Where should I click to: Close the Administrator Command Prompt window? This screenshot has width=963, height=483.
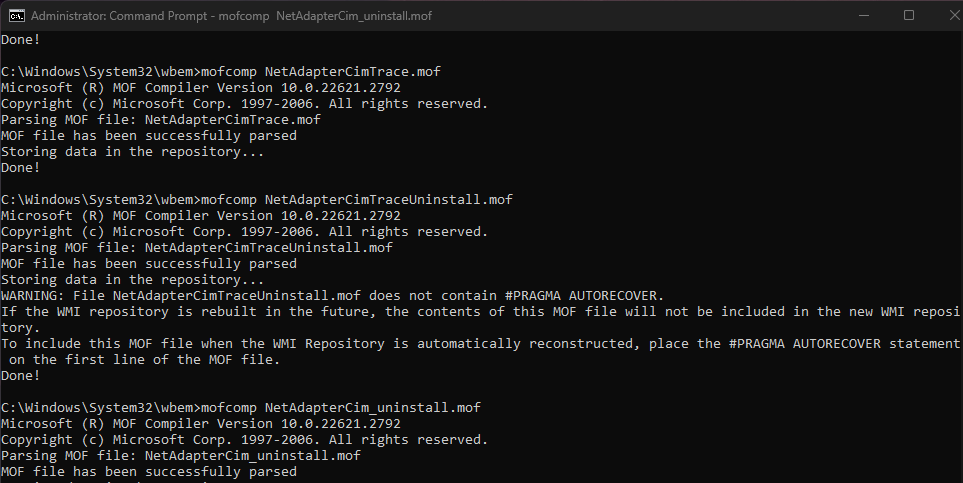coord(955,15)
